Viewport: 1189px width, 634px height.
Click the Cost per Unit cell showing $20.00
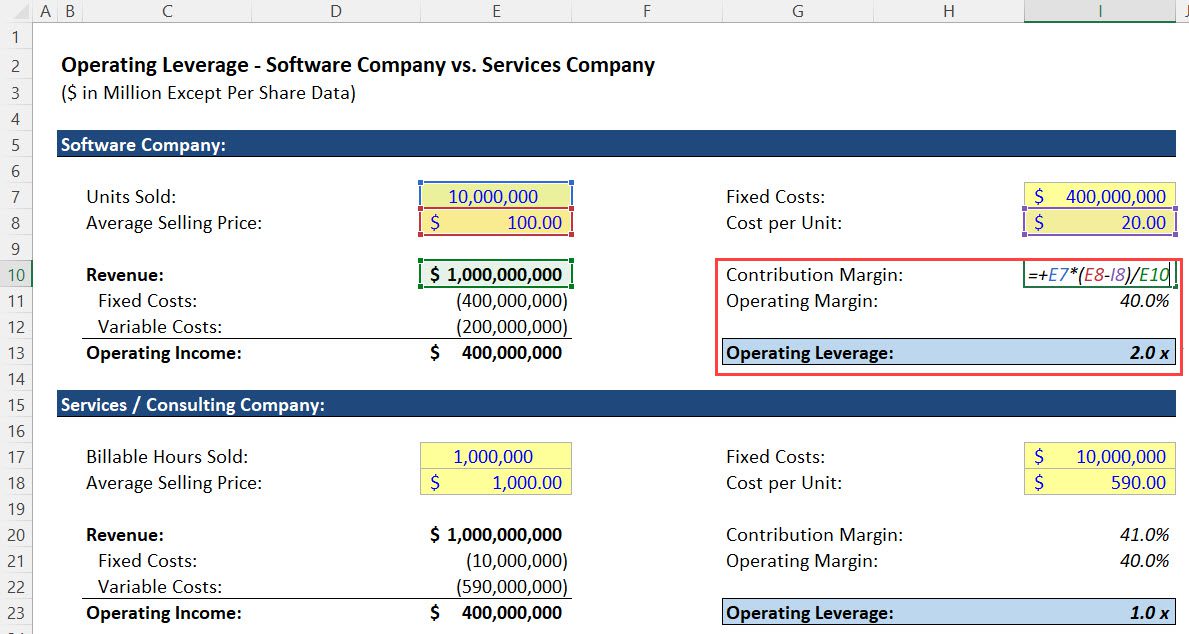point(1100,222)
